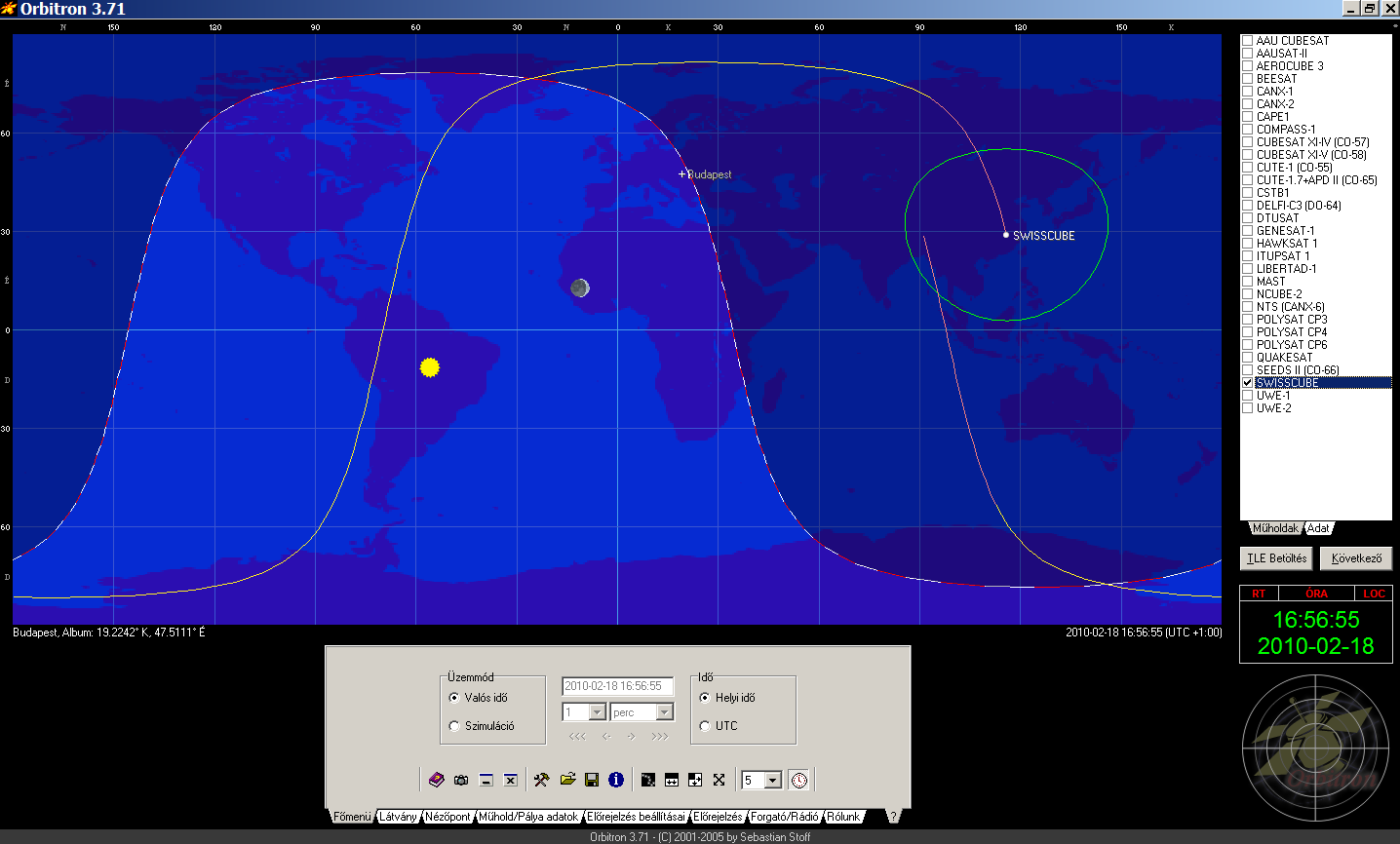1400x844 pixels.
Task: Click the Sun marker on the map
Action: pyautogui.click(x=430, y=367)
